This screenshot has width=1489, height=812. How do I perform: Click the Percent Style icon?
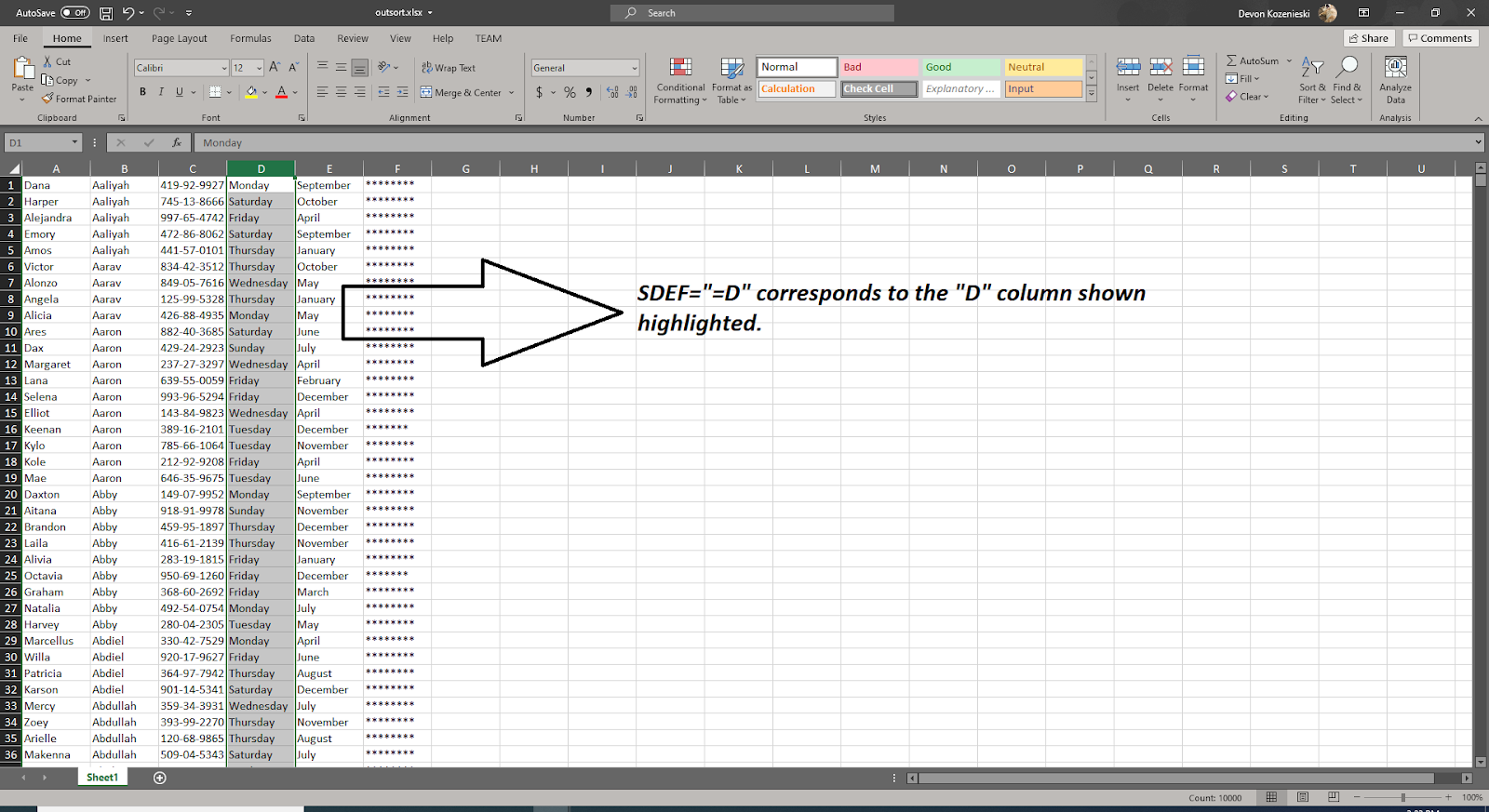point(570,92)
